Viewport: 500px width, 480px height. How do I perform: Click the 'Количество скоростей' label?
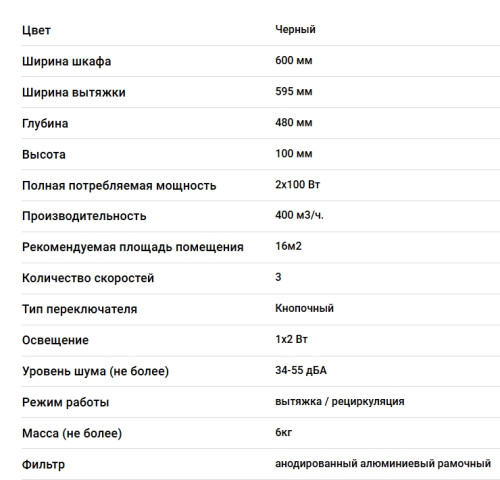tap(88, 278)
